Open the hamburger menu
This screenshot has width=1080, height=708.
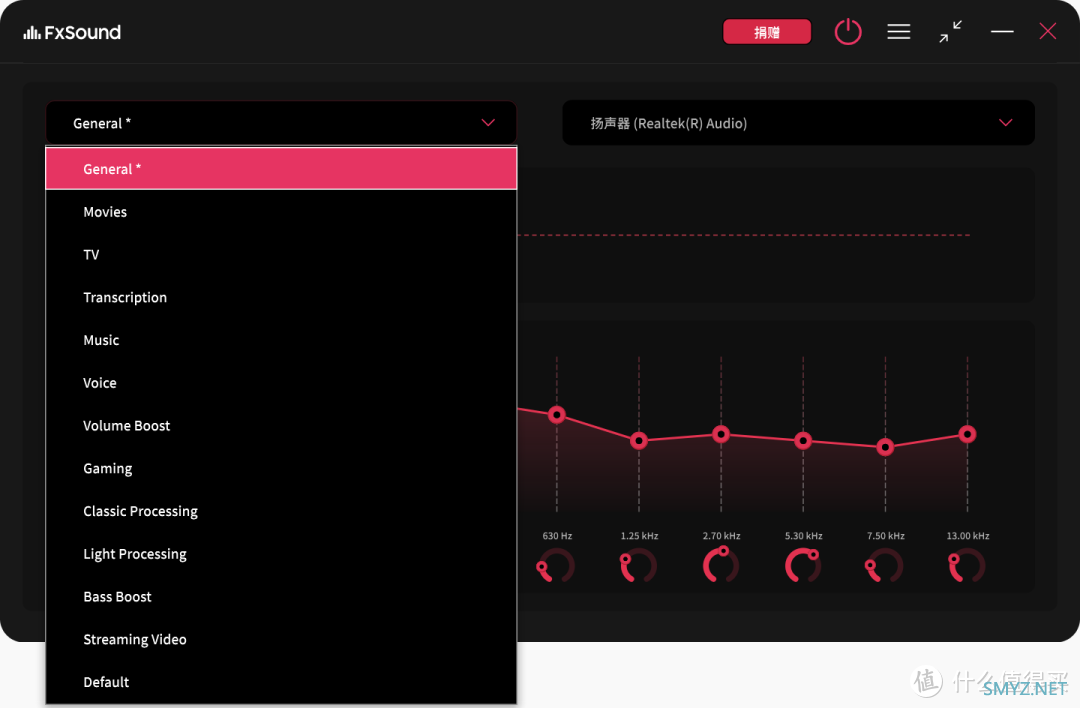[898, 32]
